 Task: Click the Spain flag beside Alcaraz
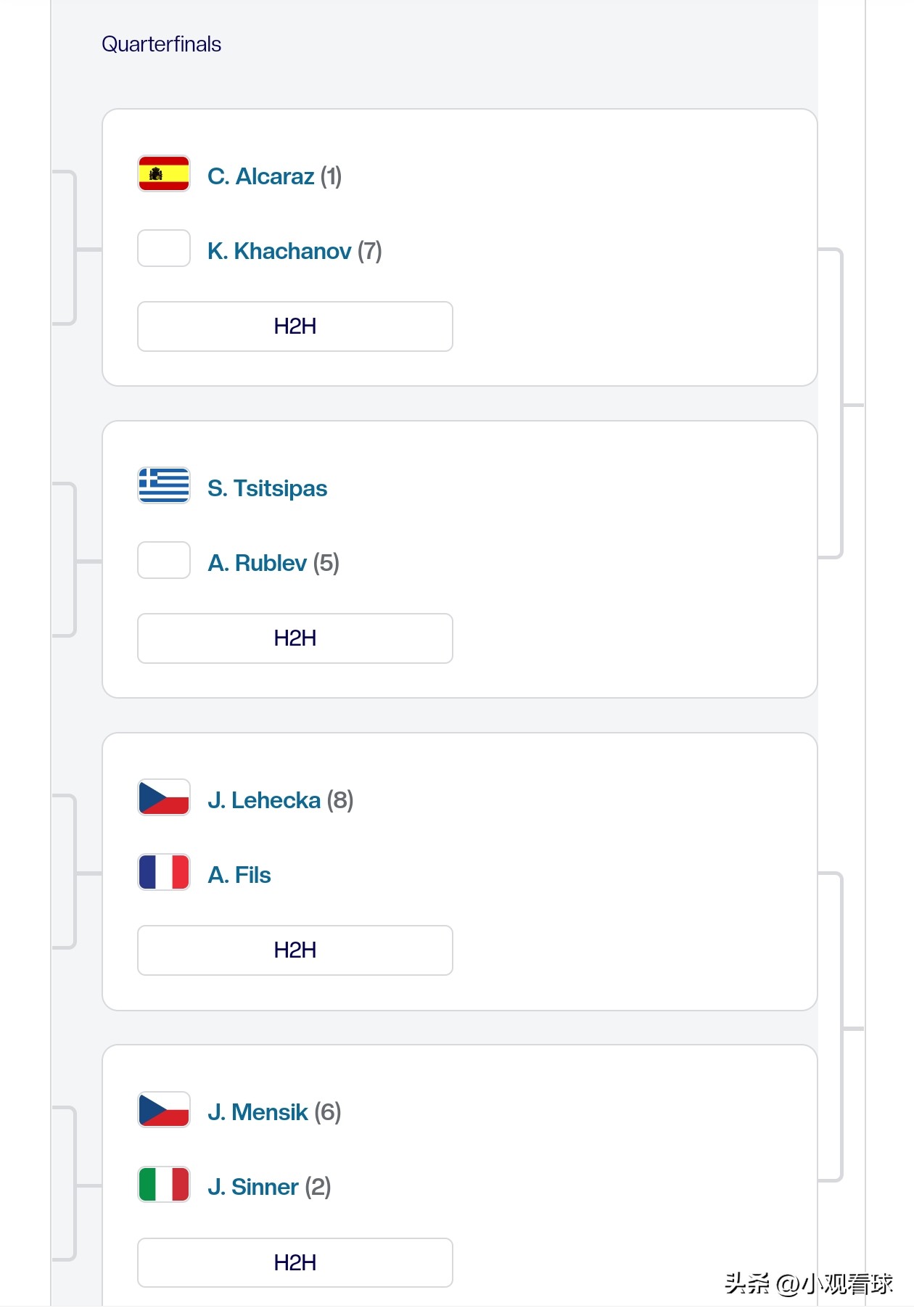tap(164, 174)
